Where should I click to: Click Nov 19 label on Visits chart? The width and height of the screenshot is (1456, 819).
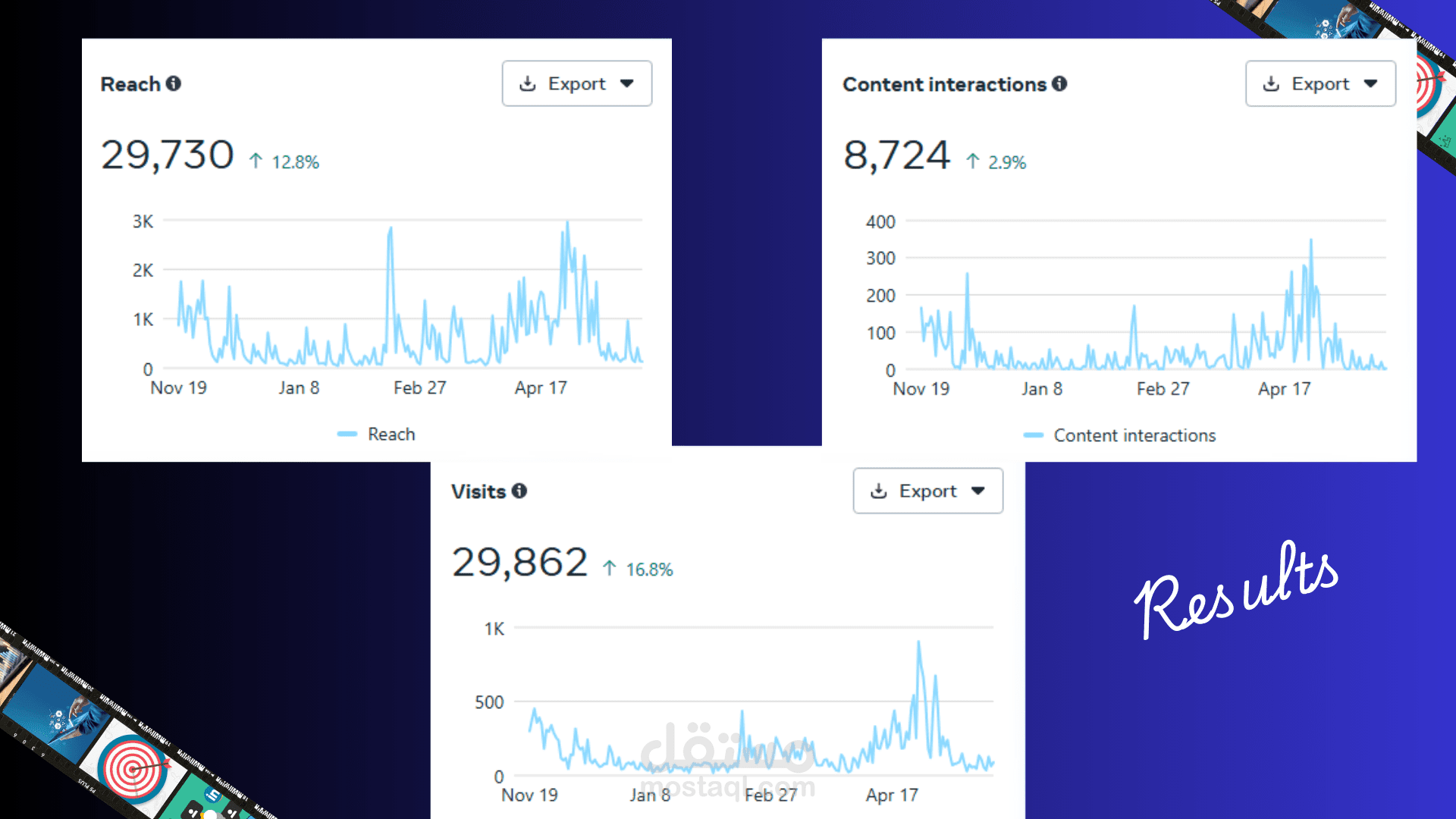[x=529, y=795]
